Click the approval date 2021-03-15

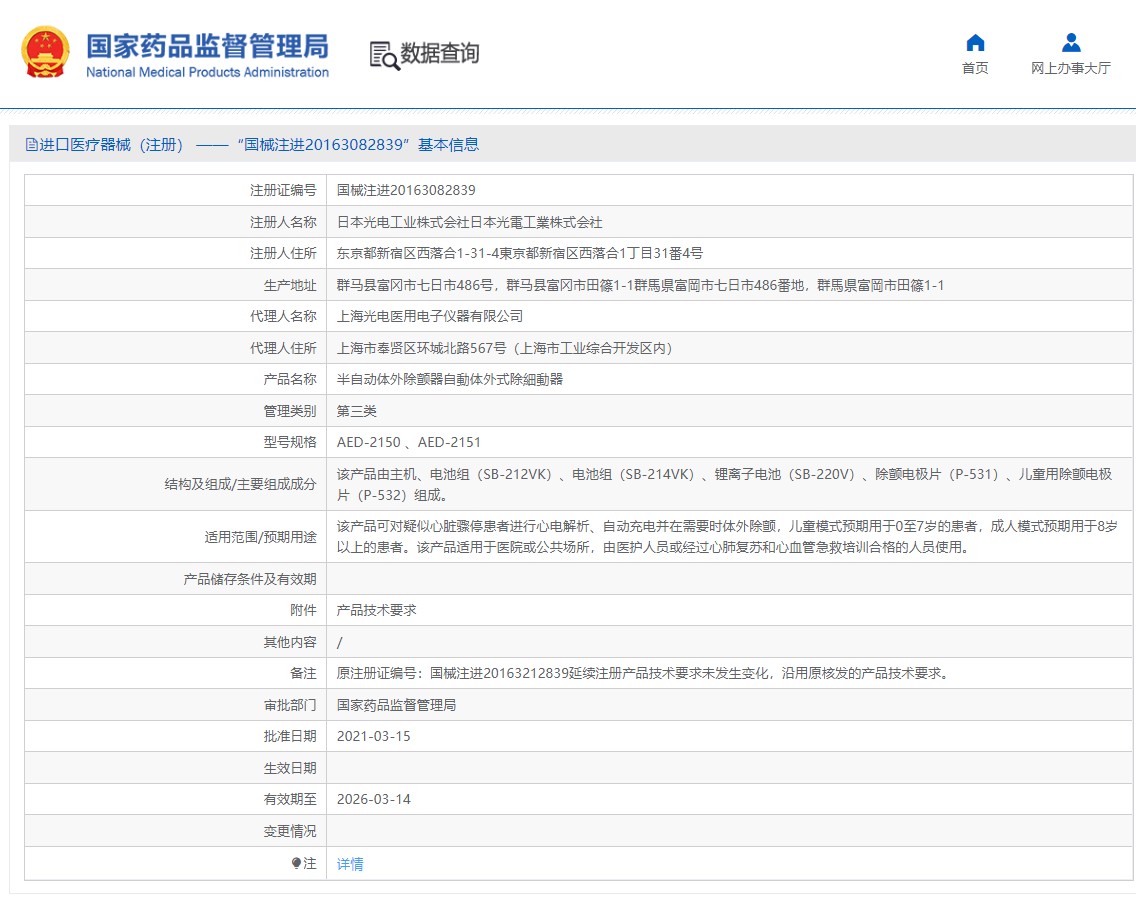point(374,736)
